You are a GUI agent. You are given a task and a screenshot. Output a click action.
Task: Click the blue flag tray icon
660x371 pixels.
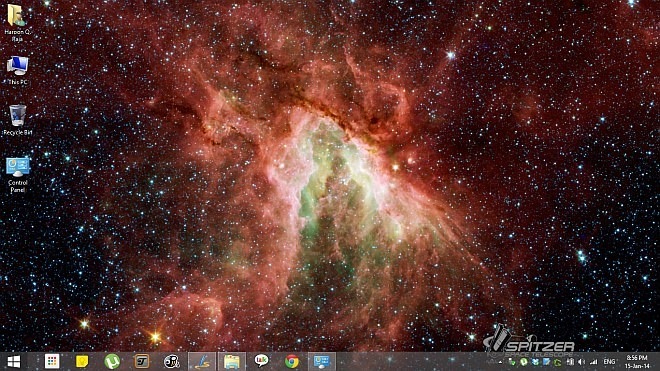pyautogui.click(x=546, y=362)
